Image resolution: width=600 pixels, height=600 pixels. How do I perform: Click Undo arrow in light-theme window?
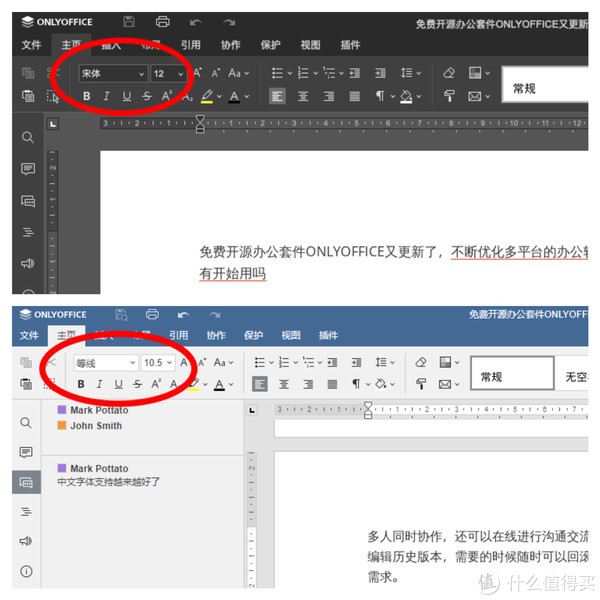183,315
